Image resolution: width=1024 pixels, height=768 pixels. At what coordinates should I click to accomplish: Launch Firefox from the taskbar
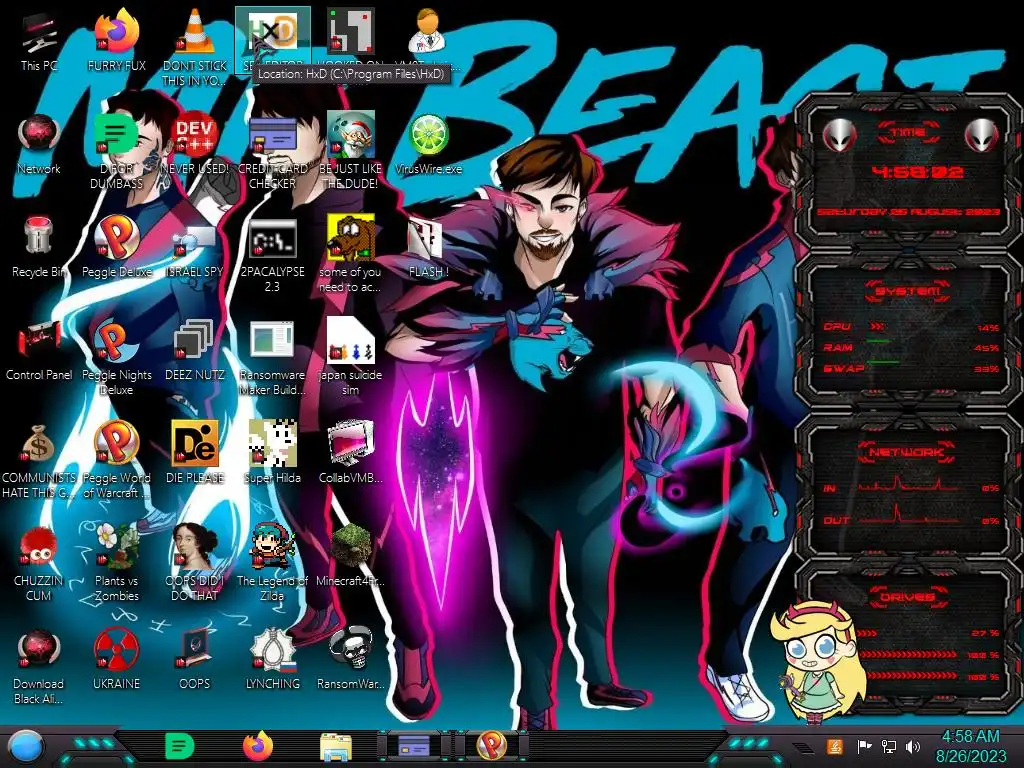258,746
